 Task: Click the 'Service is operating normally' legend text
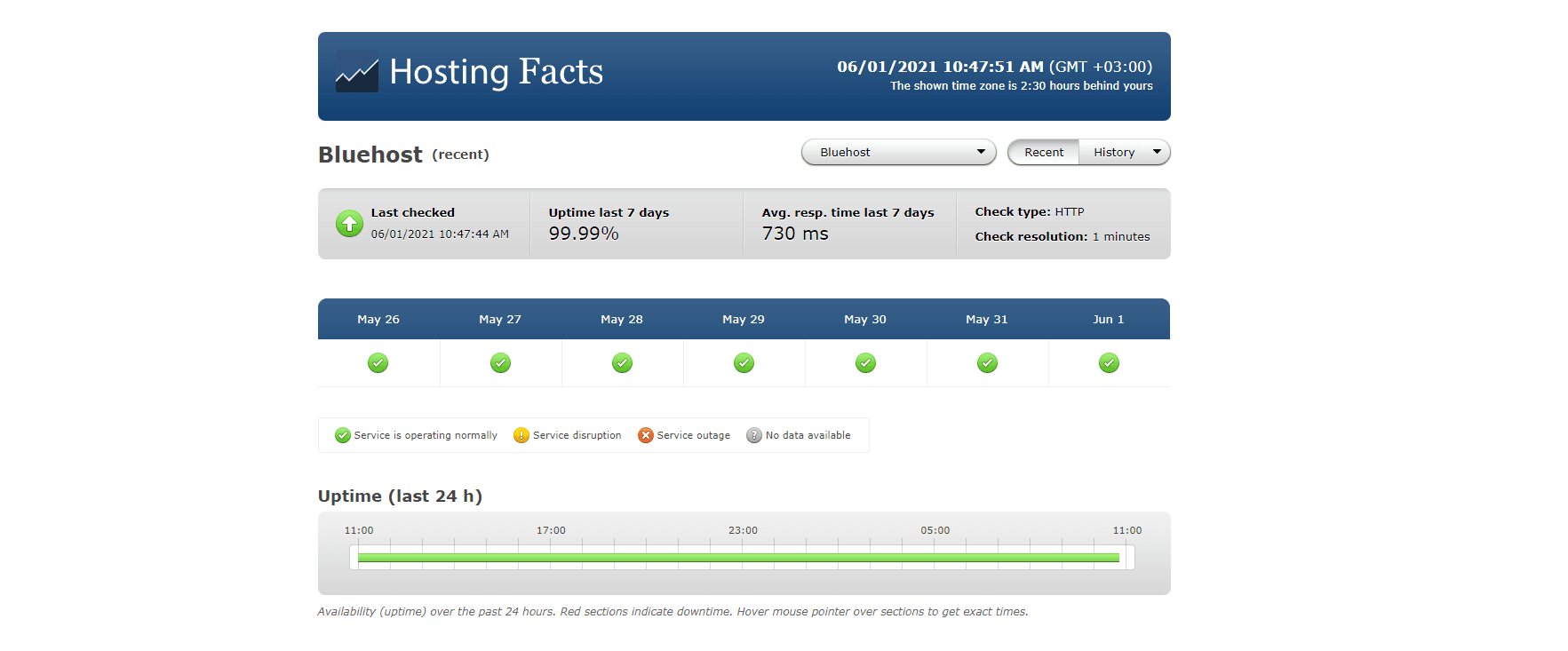tap(426, 435)
